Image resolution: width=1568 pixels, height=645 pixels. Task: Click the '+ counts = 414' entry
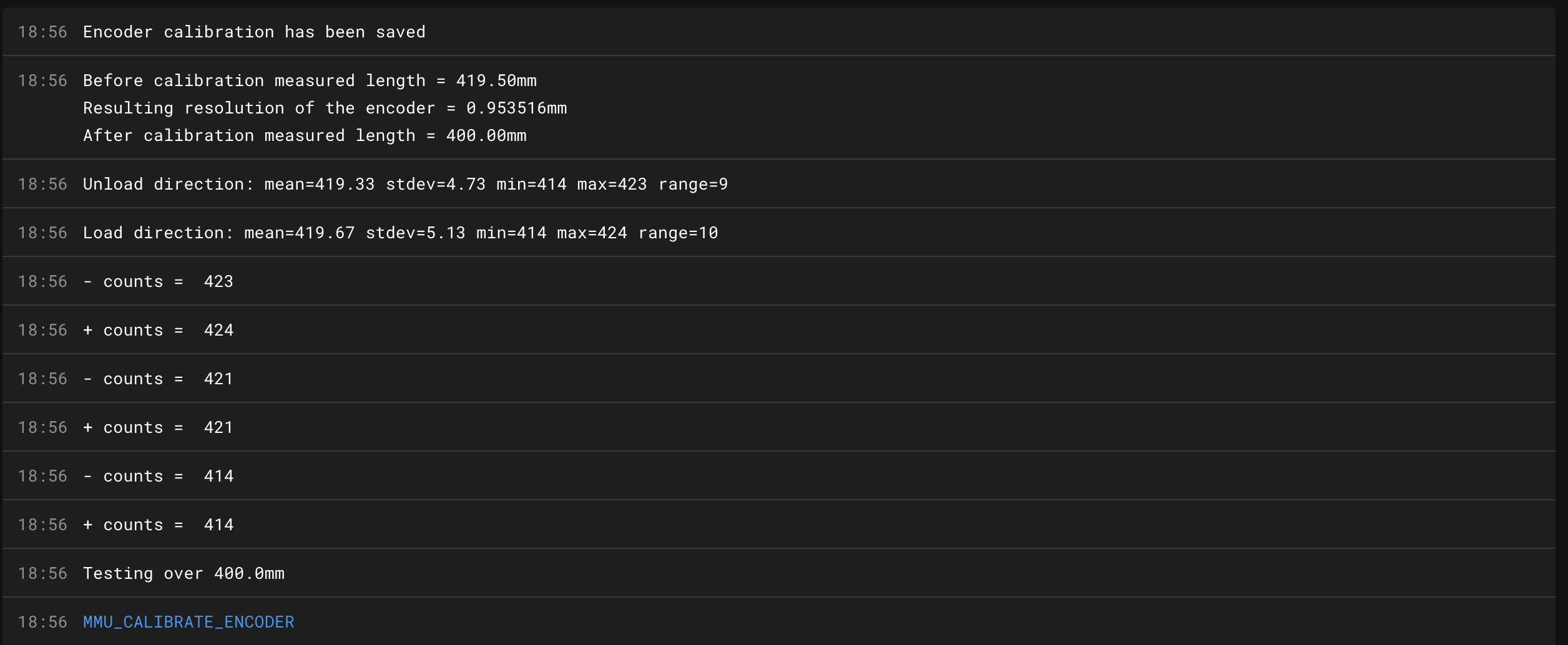pos(158,525)
